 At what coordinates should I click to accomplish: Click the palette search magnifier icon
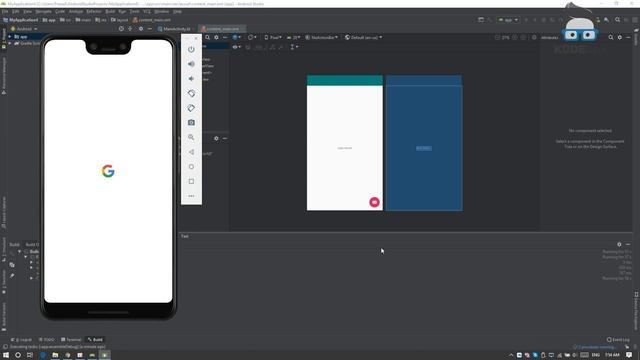207,38
